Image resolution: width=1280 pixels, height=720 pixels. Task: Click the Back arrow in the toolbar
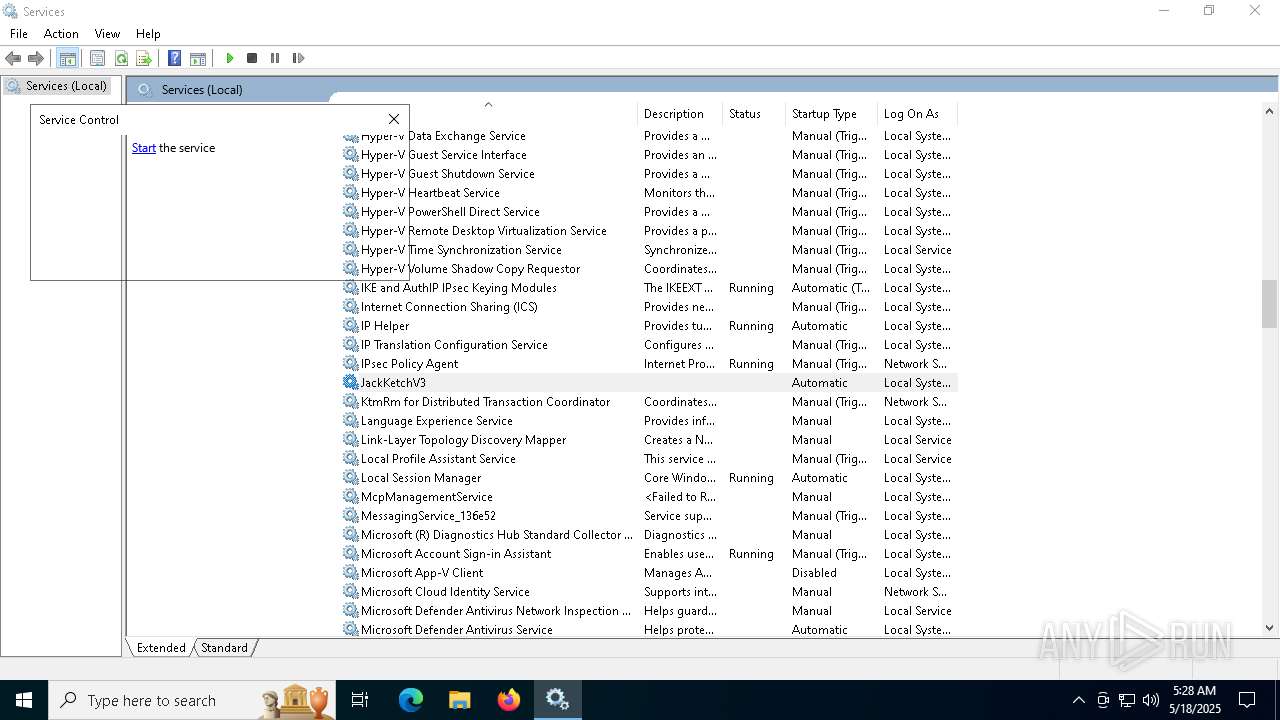[13, 58]
